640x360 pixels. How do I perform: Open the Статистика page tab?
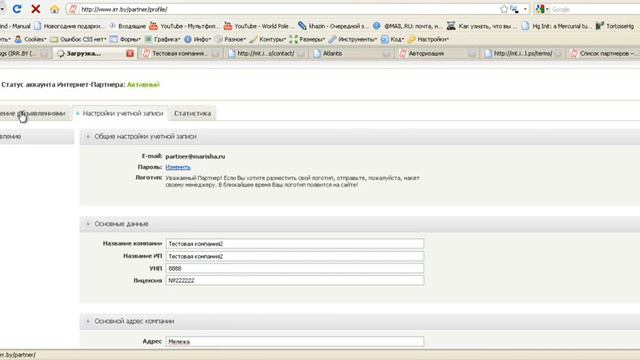[193, 113]
